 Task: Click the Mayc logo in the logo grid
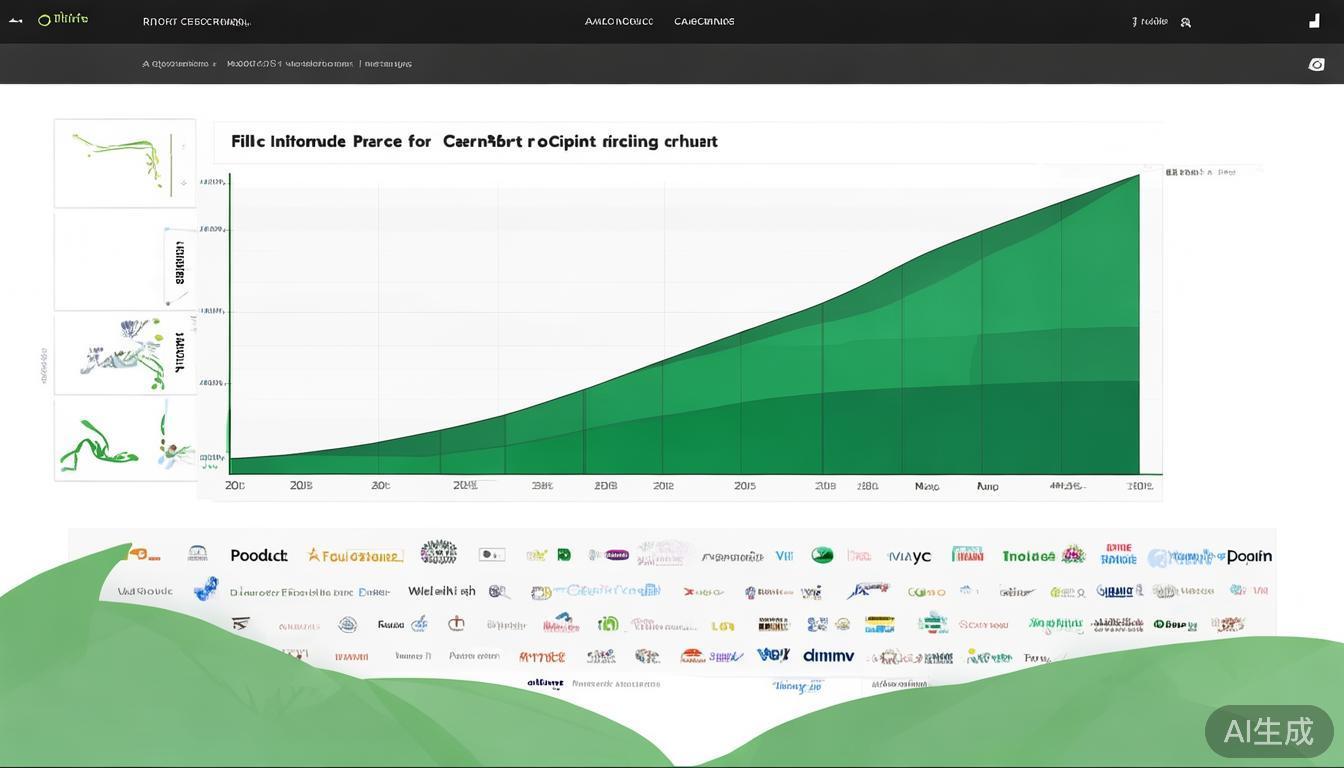click(x=909, y=556)
